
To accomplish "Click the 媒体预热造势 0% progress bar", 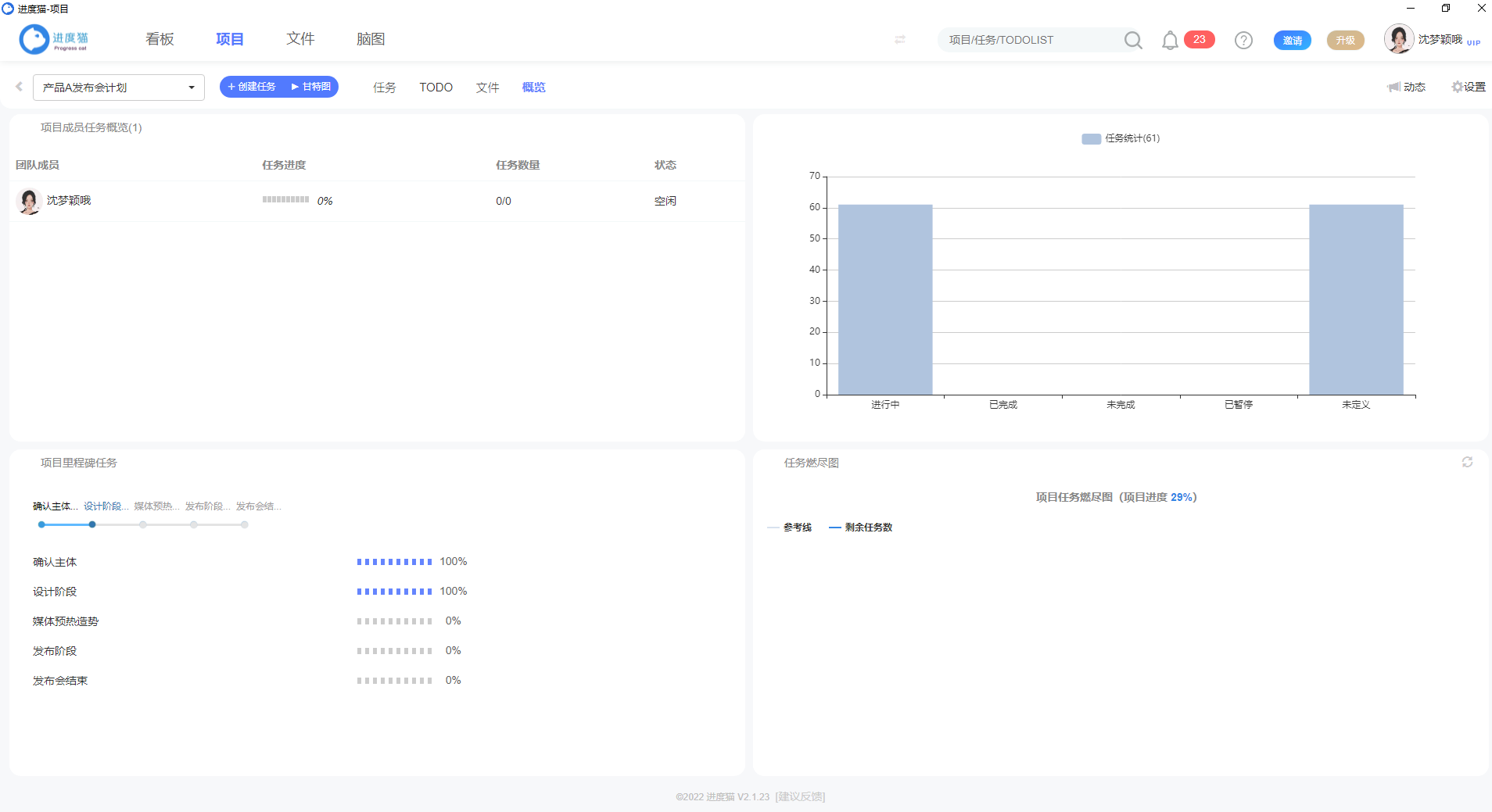I will (394, 621).
